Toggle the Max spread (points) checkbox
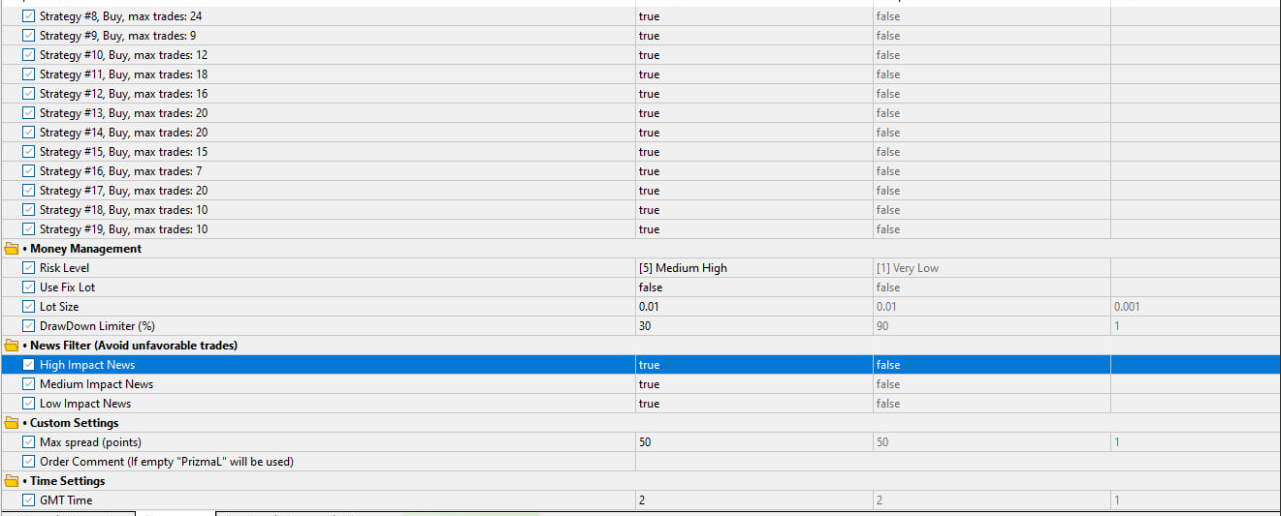The image size is (1281, 516). click(28, 442)
